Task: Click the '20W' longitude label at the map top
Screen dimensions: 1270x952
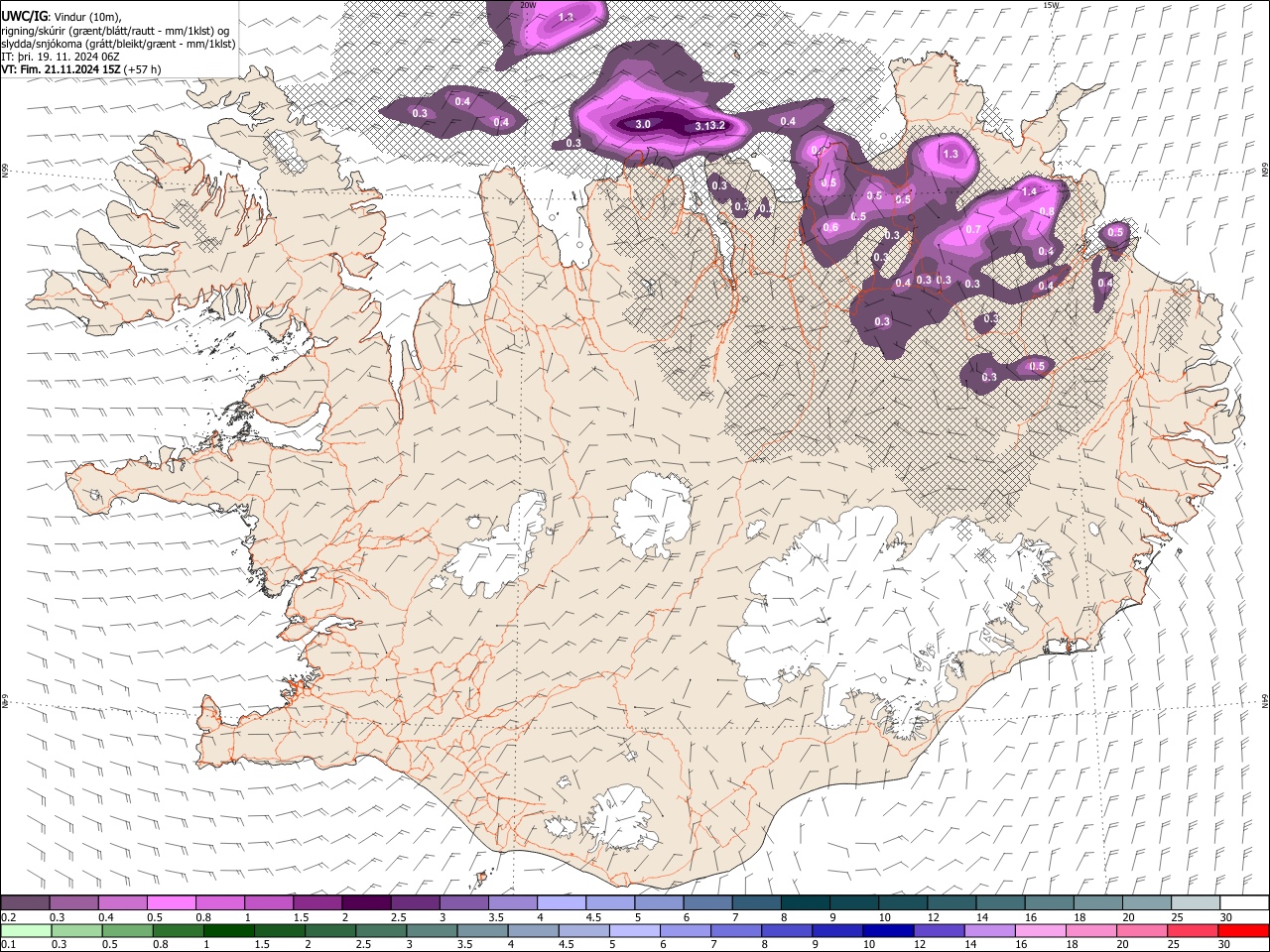Action: coord(529,5)
